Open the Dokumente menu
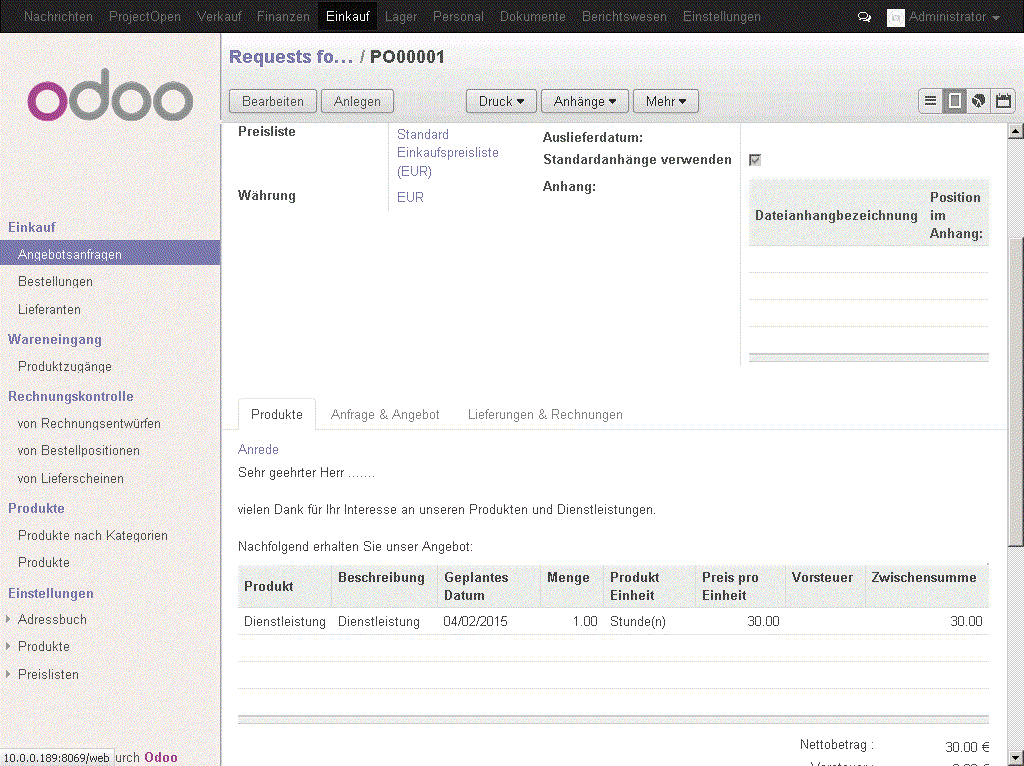This screenshot has height=766, width=1024. [x=532, y=16]
